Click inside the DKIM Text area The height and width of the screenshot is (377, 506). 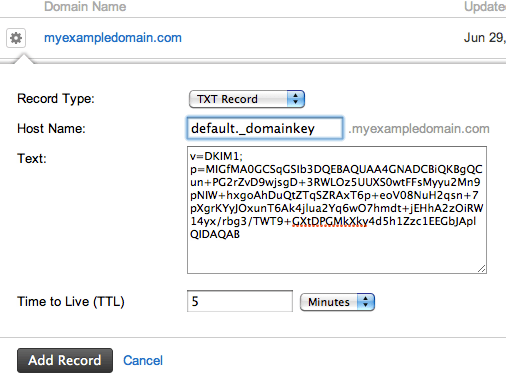click(x=337, y=210)
